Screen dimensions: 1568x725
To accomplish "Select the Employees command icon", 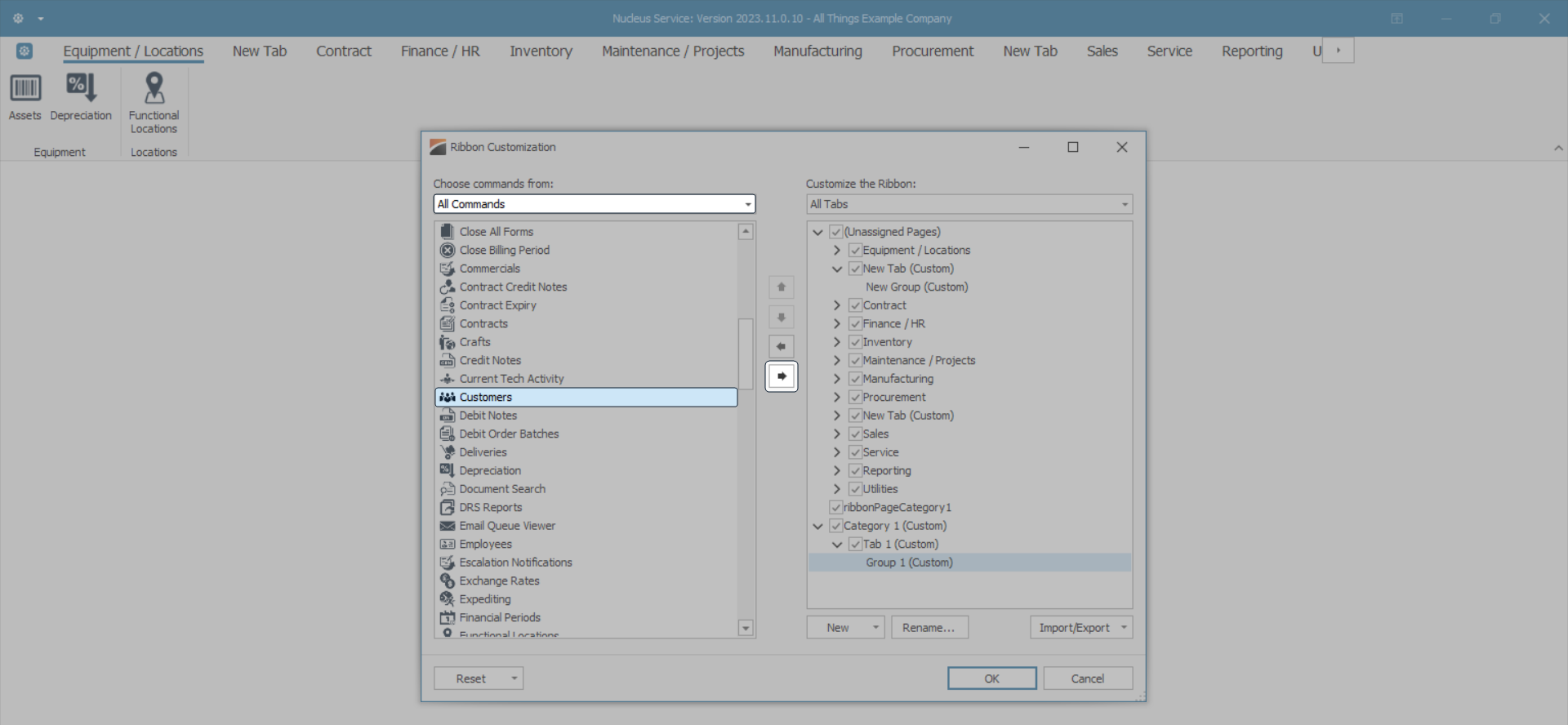I will [x=448, y=544].
